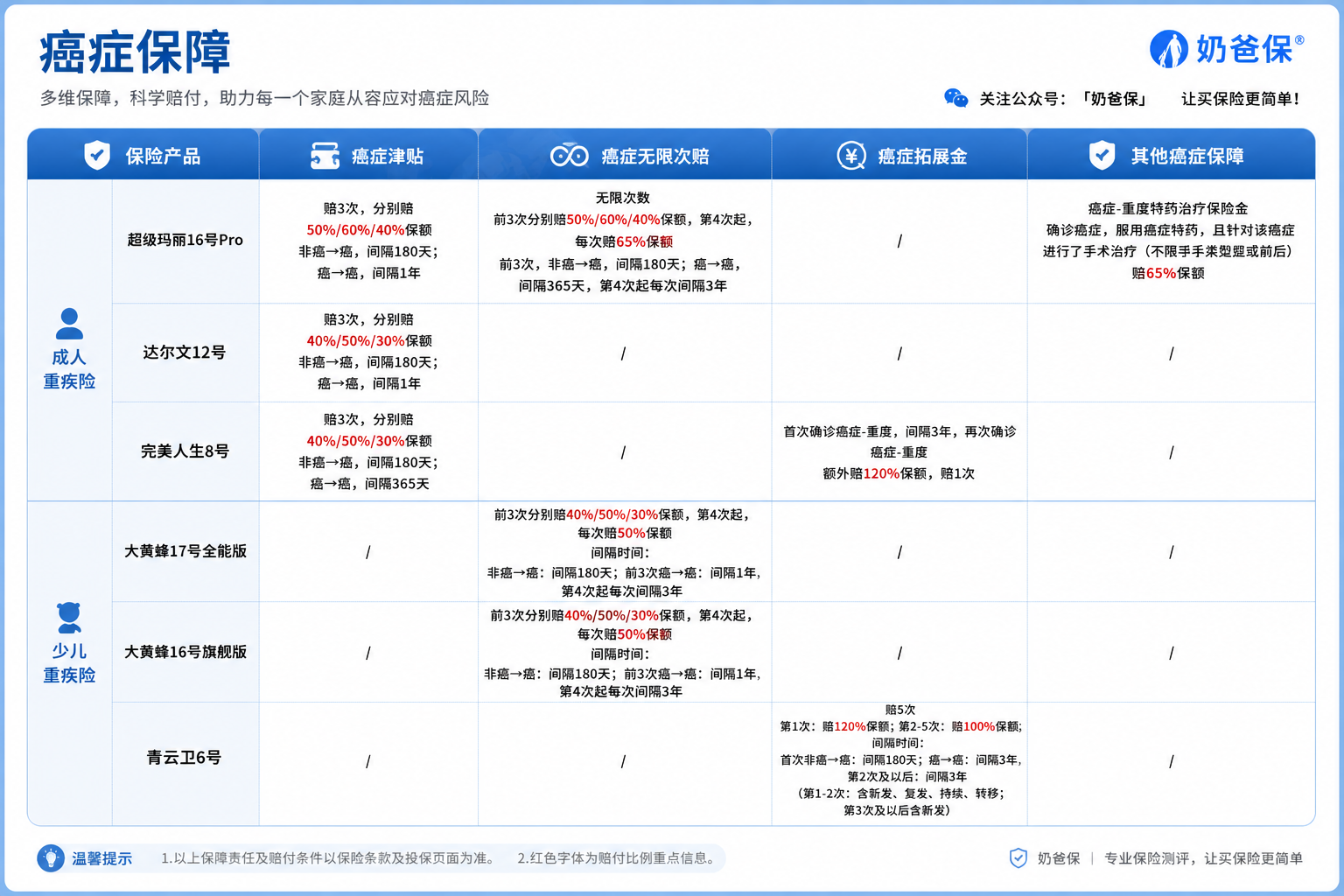
Task: Select the 癌症无限次赔 column header
Action: (x=625, y=155)
